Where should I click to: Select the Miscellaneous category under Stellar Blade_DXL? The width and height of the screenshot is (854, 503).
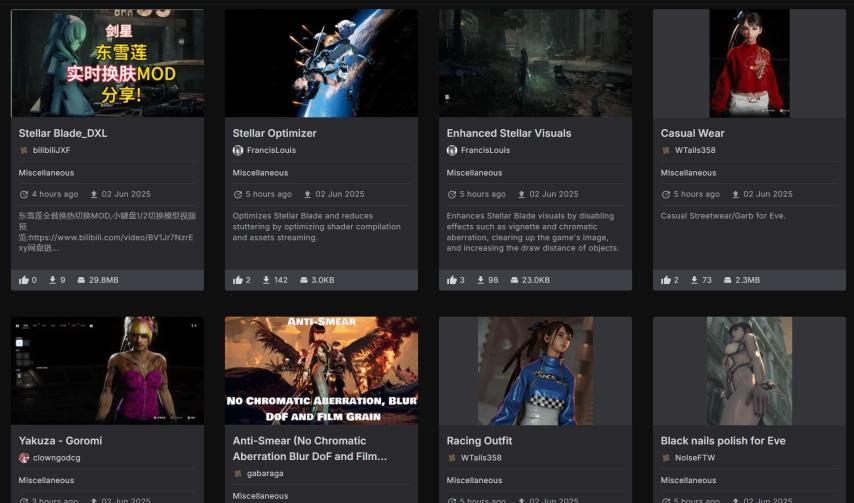pos(46,173)
